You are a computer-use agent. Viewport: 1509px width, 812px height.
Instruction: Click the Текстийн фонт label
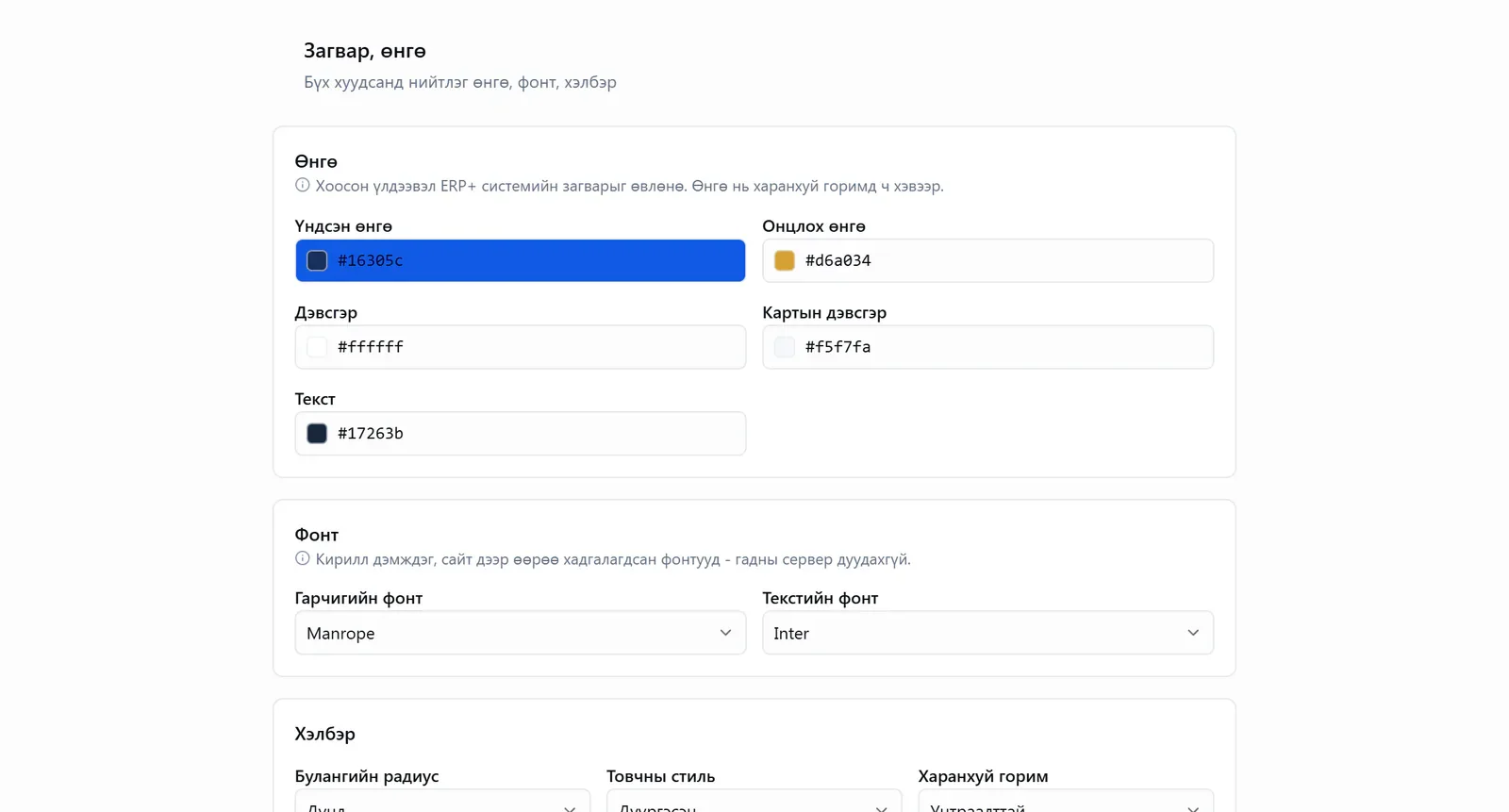click(821, 598)
